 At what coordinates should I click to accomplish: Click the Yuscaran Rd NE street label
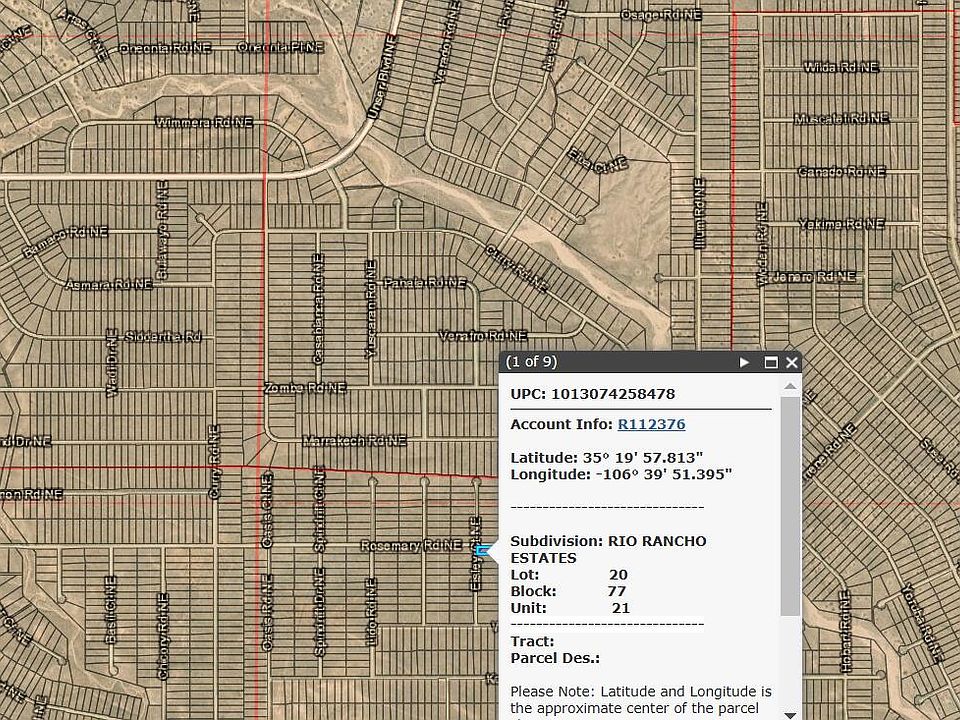370,309
